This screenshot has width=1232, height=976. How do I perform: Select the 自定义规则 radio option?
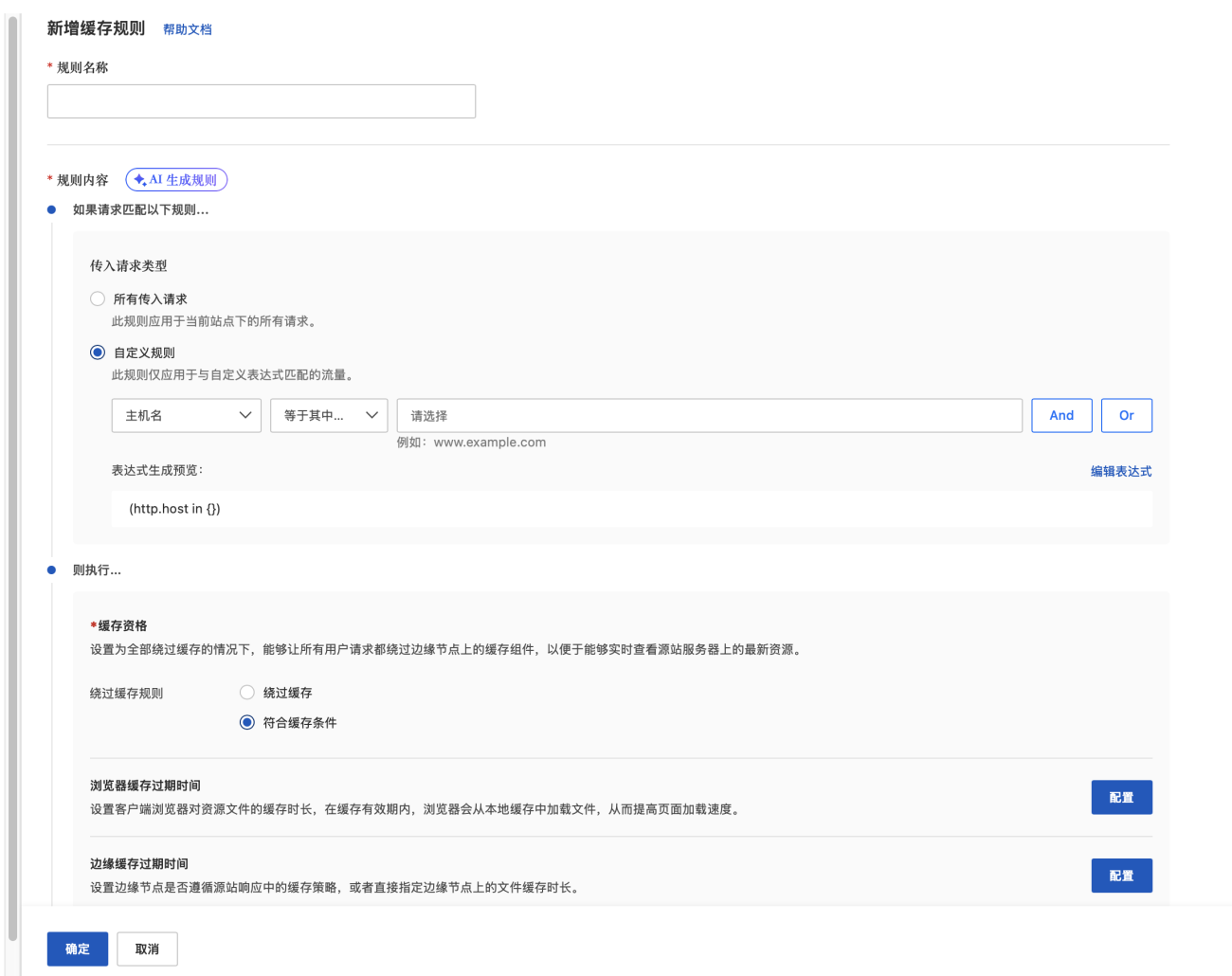pyautogui.click(x=98, y=352)
